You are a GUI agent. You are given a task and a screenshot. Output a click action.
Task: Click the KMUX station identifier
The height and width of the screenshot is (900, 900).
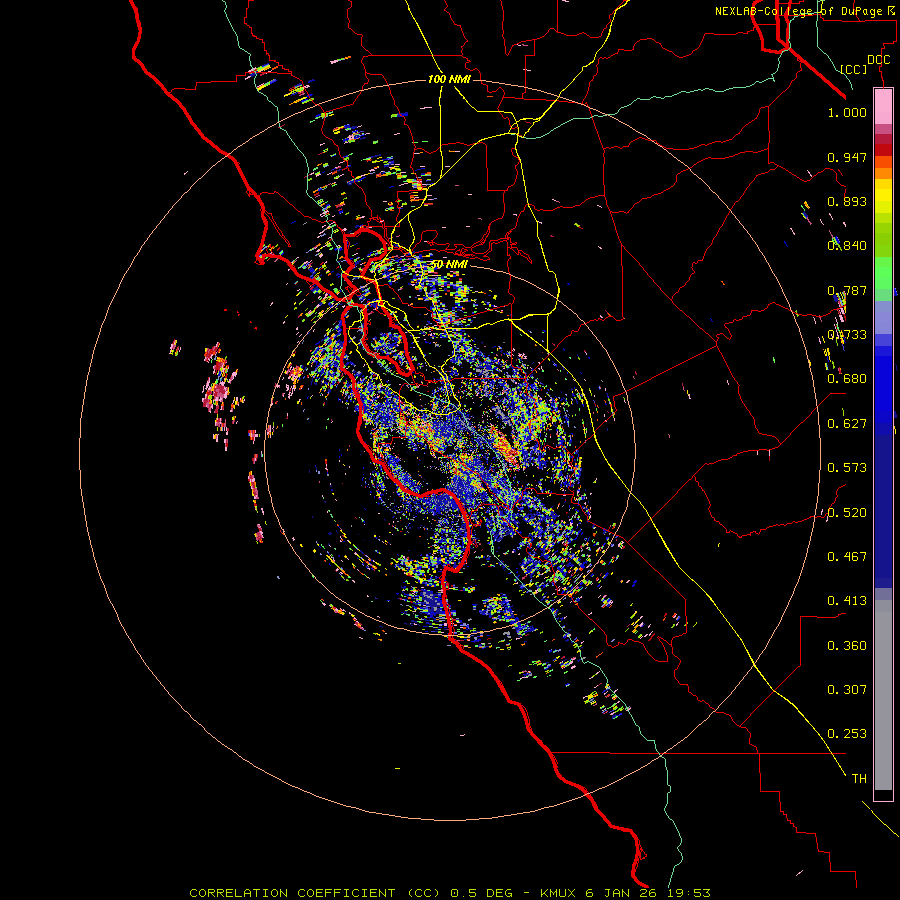click(559, 893)
